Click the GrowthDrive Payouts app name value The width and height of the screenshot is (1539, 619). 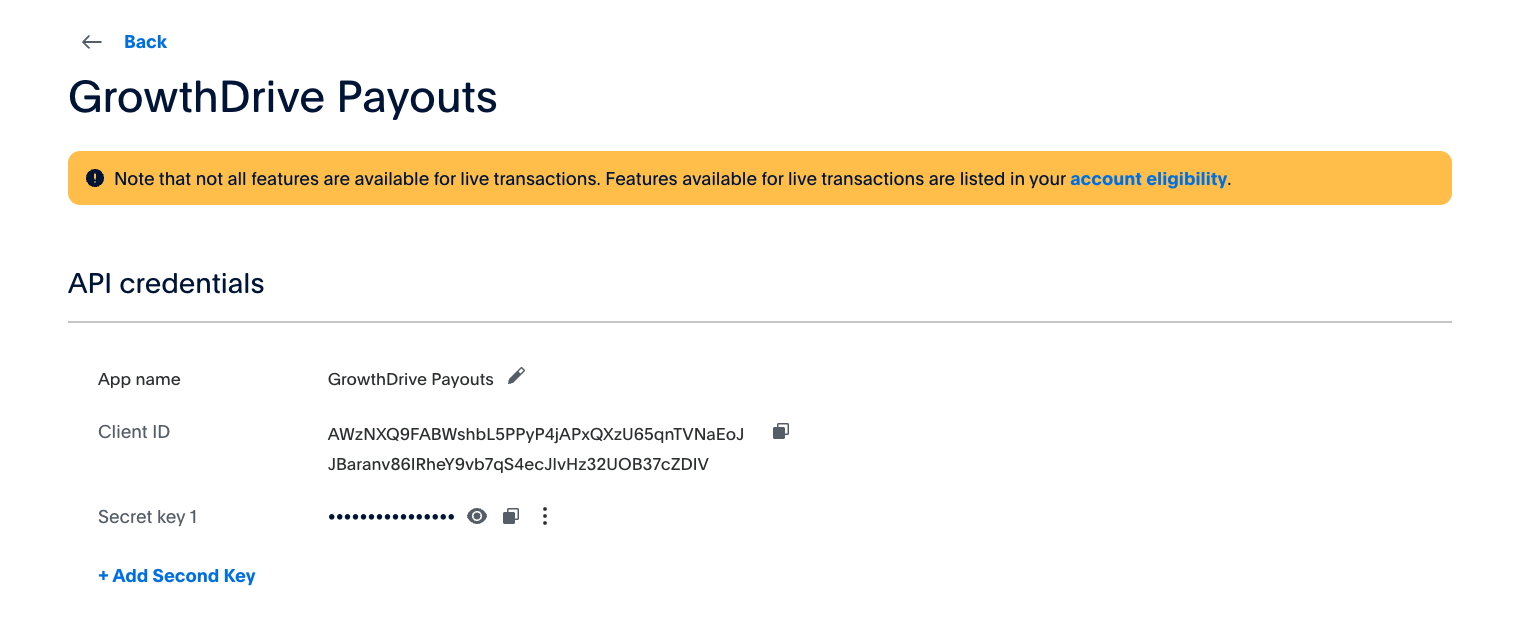click(410, 380)
